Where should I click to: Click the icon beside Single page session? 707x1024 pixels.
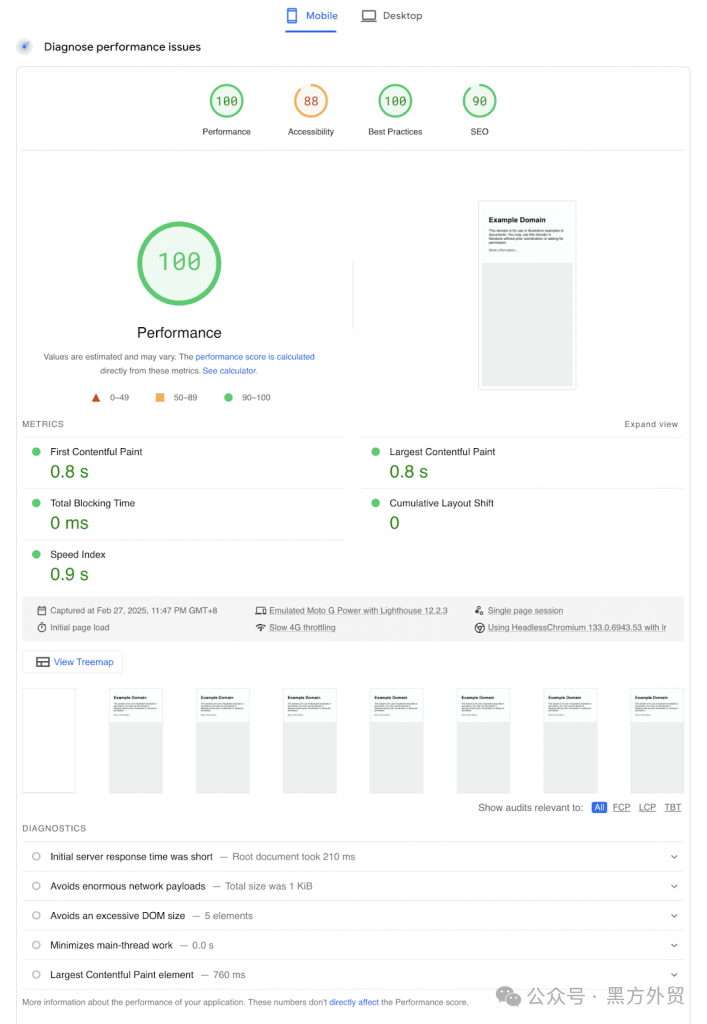[x=479, y=611]
